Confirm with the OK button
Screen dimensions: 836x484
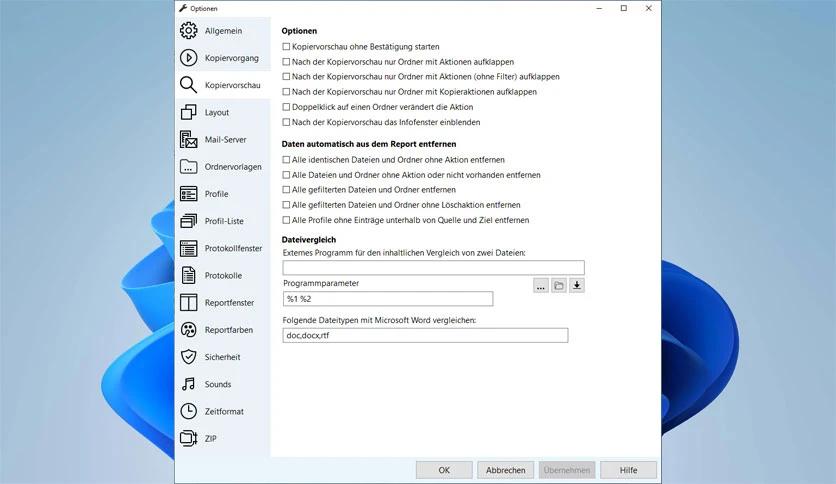pyautogui.click(x=444, y=470)
